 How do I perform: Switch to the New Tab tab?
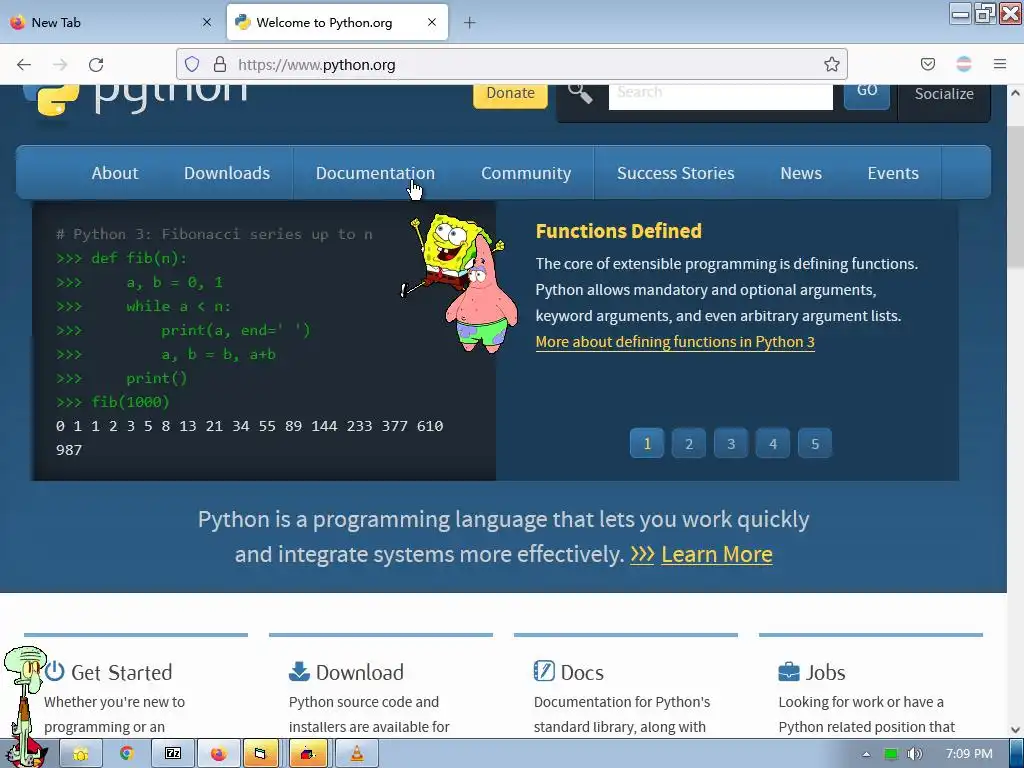click(111, 22)
